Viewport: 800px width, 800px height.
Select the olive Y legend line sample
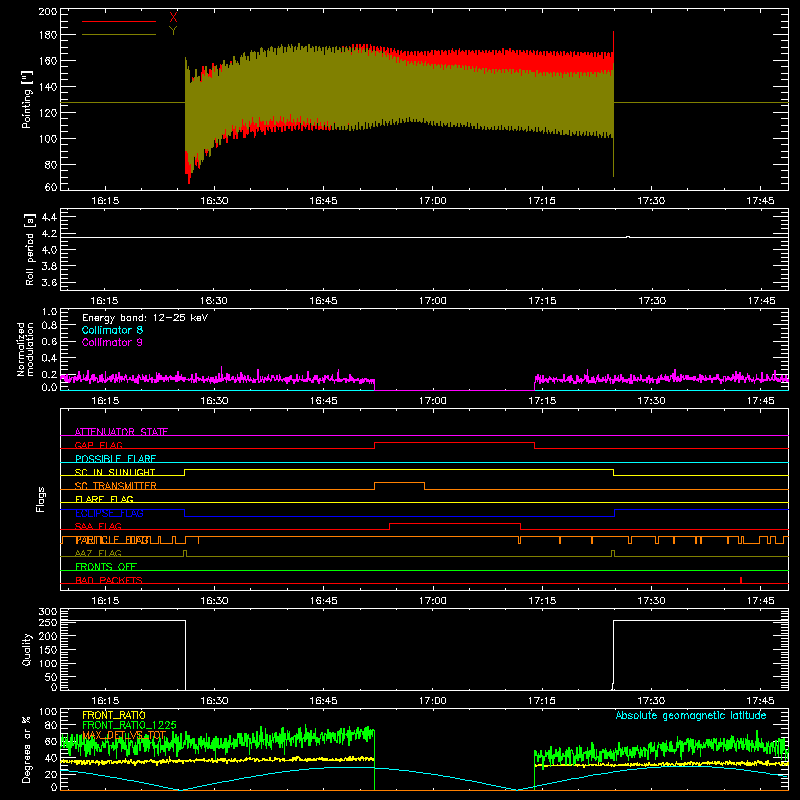[119, 35]
